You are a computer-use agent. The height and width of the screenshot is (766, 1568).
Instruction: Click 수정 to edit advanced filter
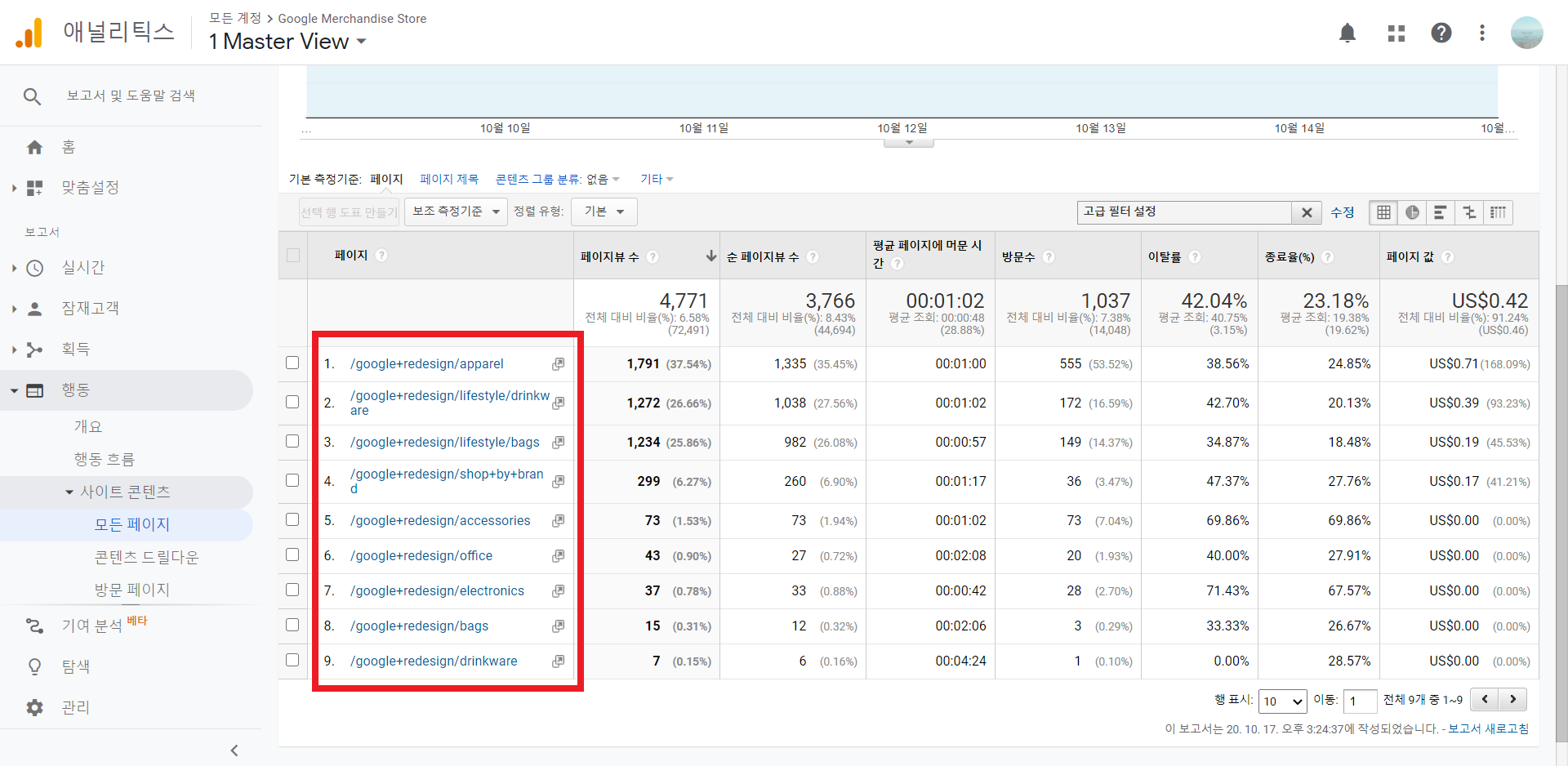point(1343,212)
